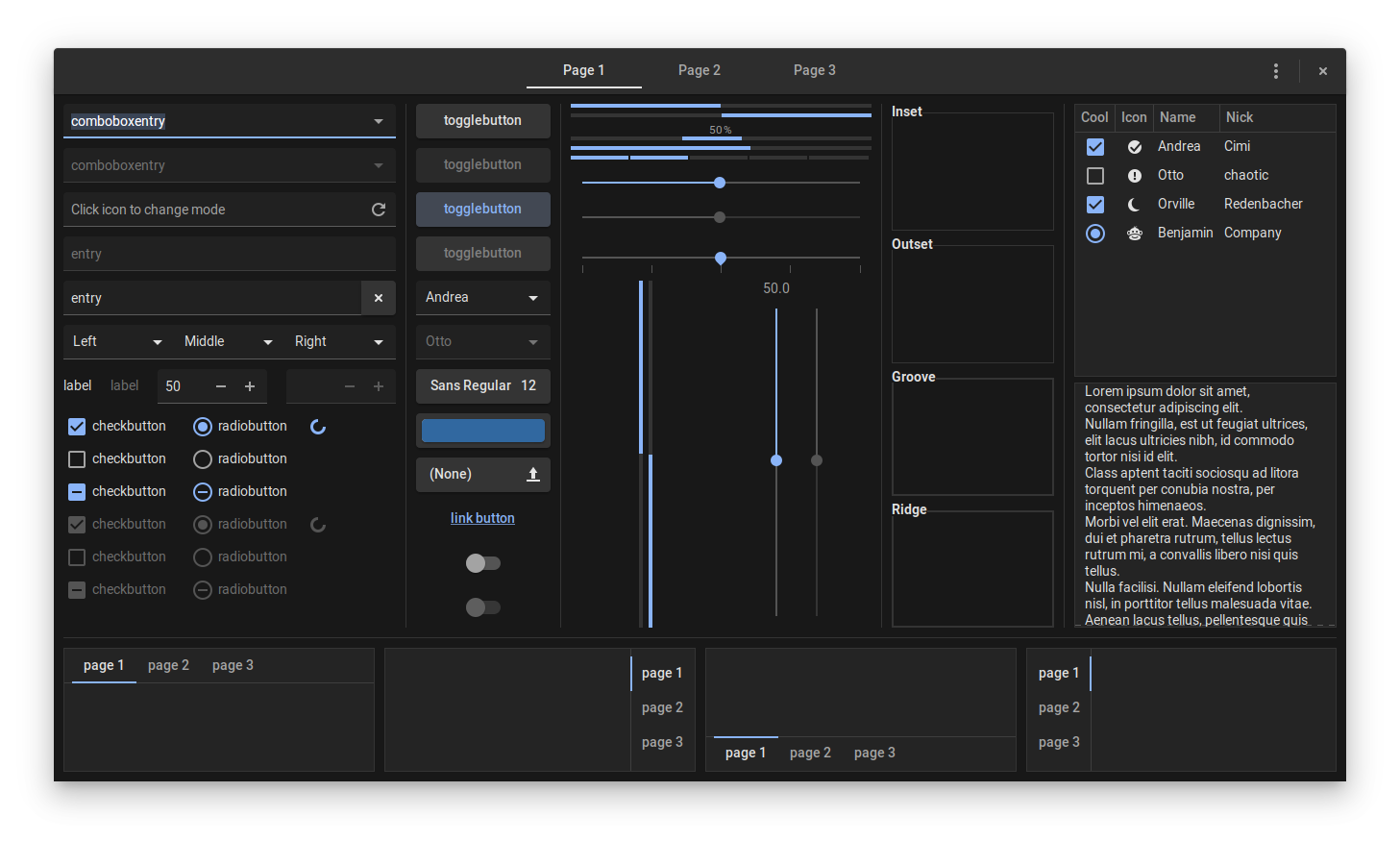
Task: Uncheck the first checked checkbutton
Action: [78, 427]
